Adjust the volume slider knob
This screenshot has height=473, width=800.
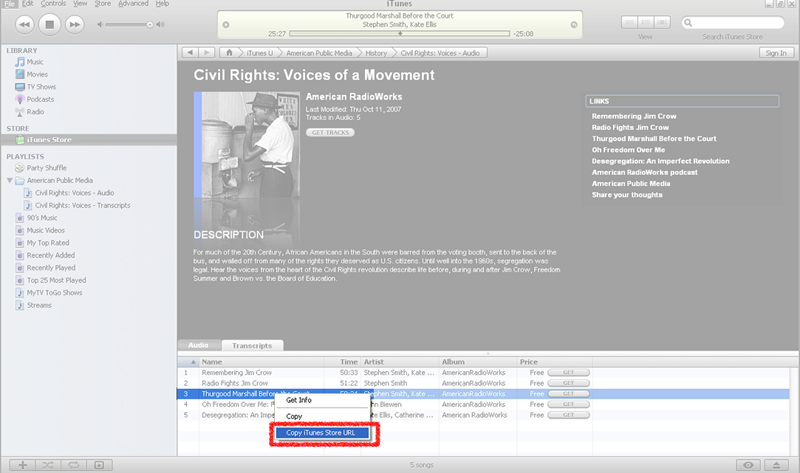point(150,24)
